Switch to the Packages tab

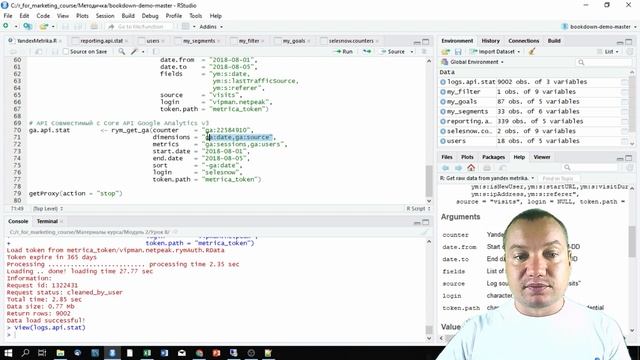[493, 157]
